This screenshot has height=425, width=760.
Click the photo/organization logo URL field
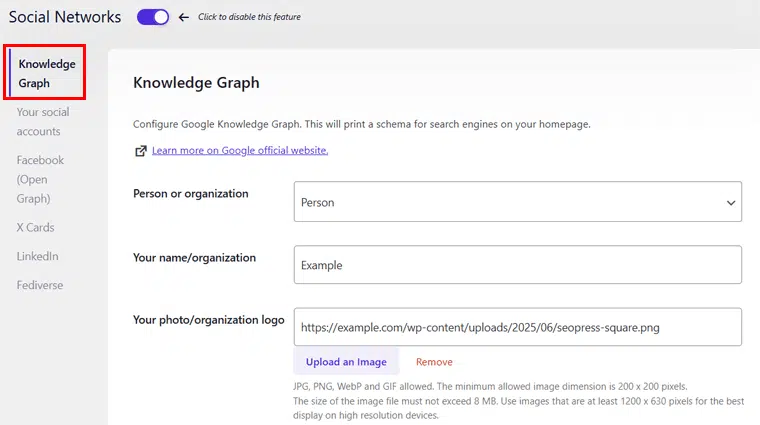518,327
